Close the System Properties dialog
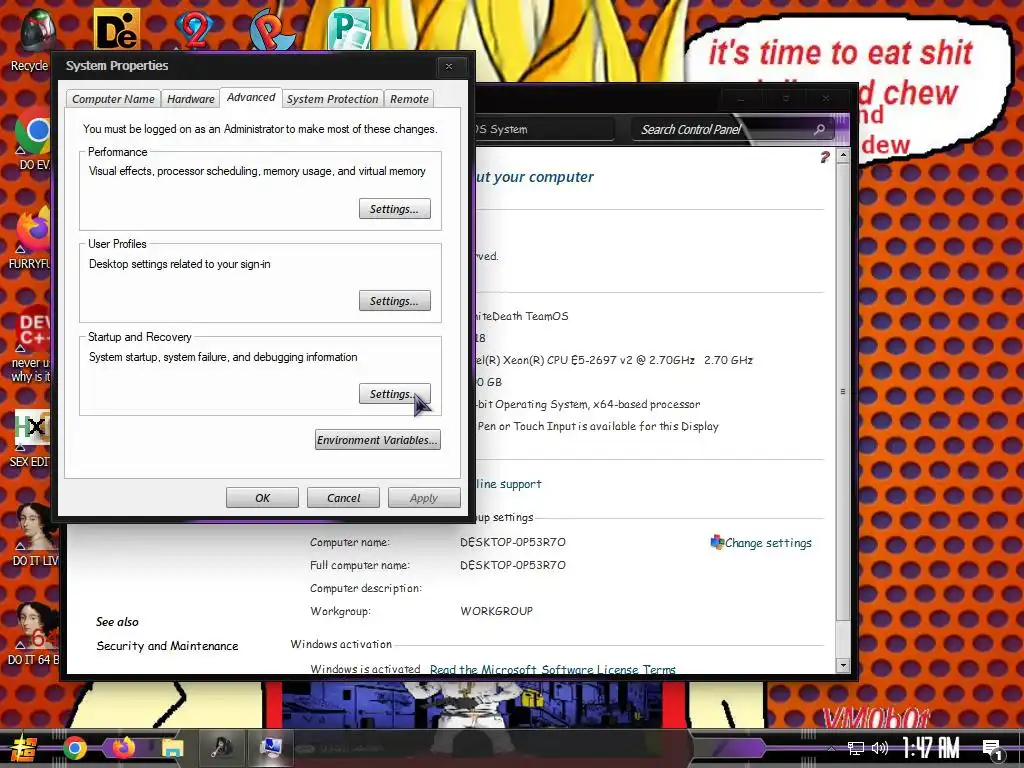 click(449, 66)
